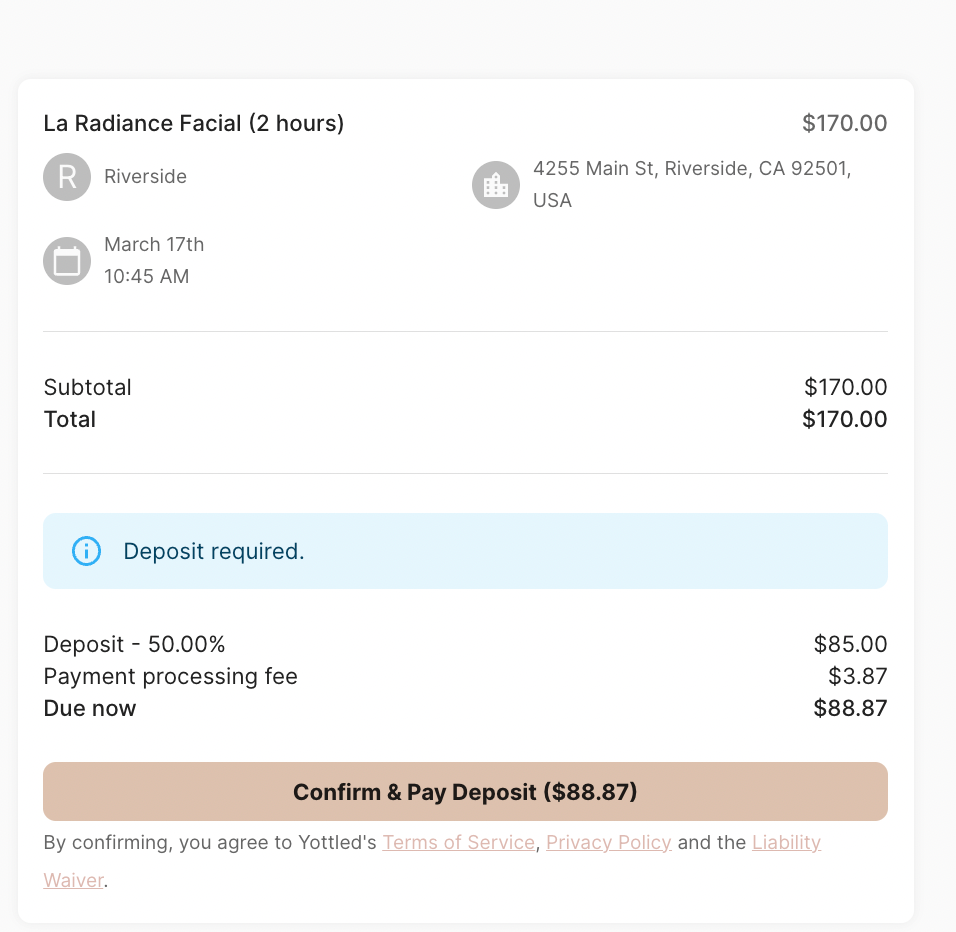Open the Liability Waiver link
The width and height of the screenshot is (956, 932).
786,843
